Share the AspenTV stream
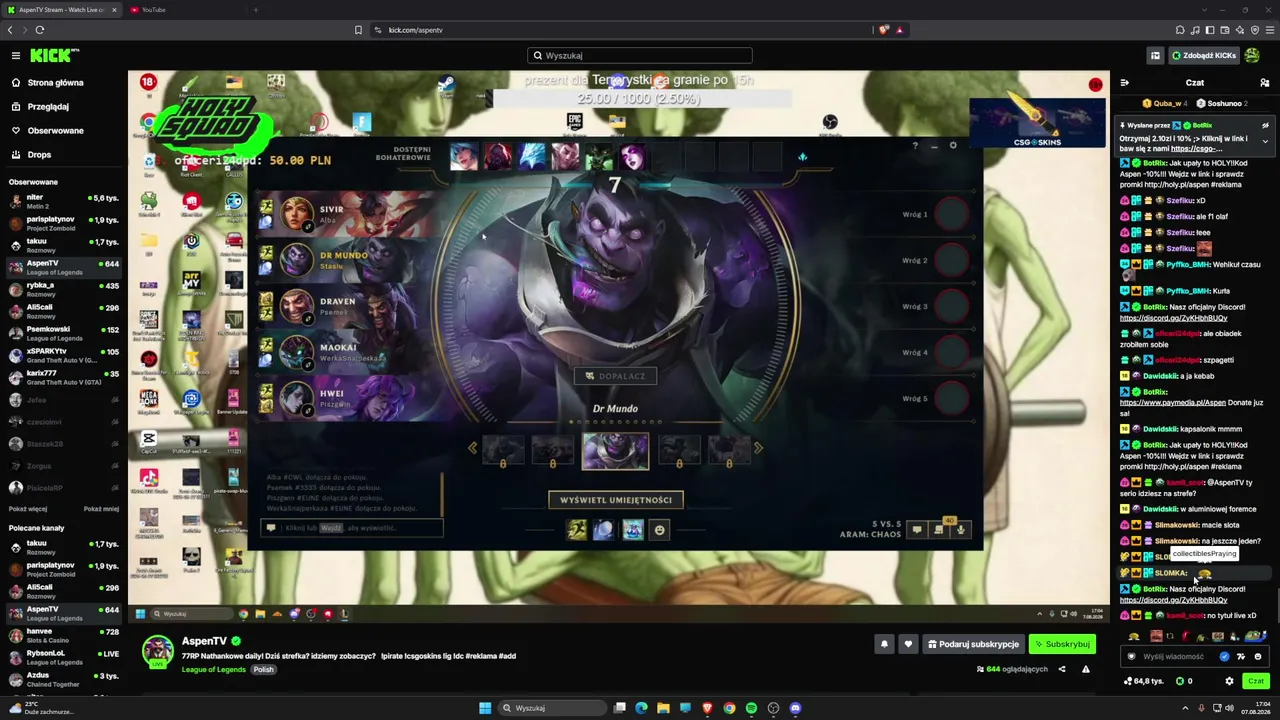1280x720 pixels. click(x=1062, y=669)
